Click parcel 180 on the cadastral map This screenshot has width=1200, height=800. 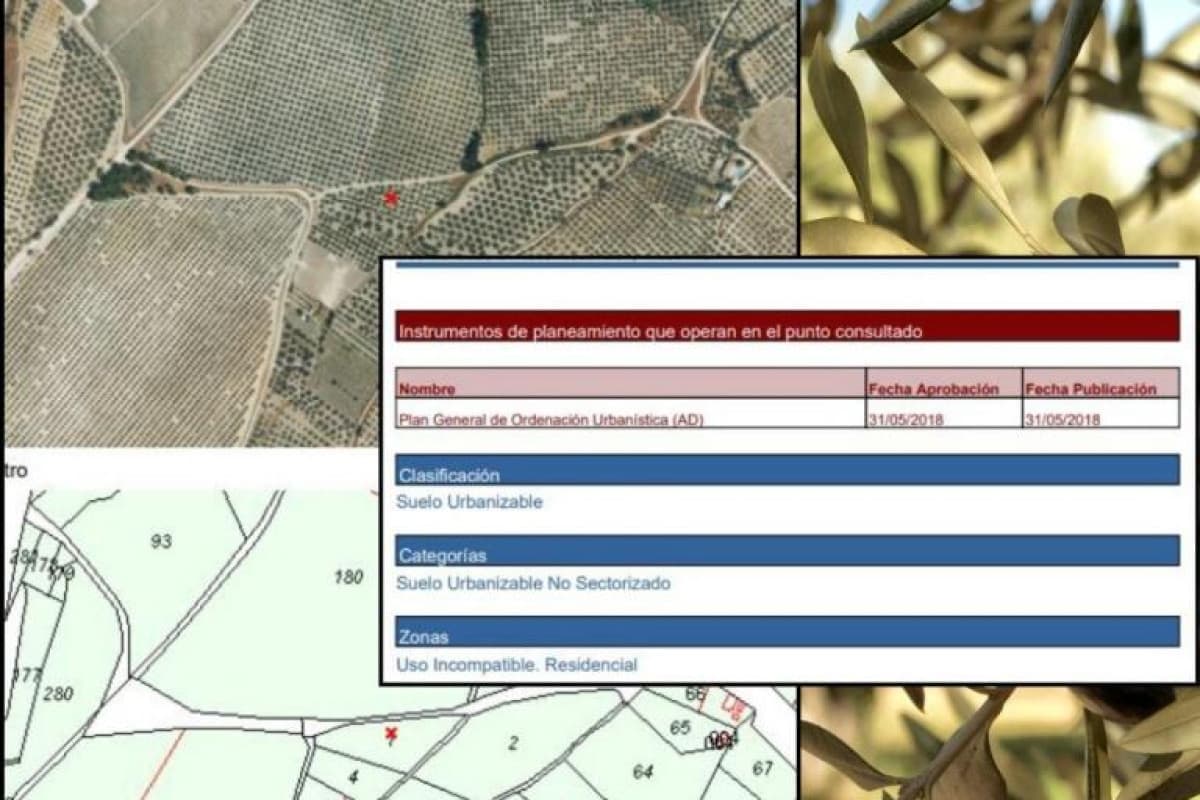coord(348,577)
